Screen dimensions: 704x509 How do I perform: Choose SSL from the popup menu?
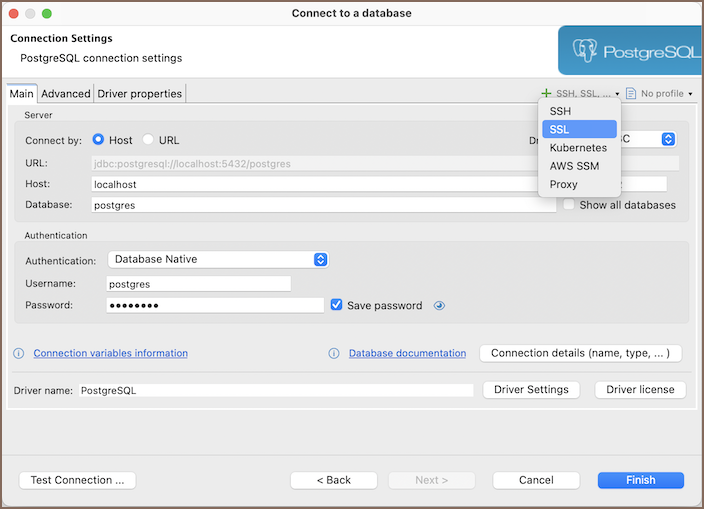point(578,129)
